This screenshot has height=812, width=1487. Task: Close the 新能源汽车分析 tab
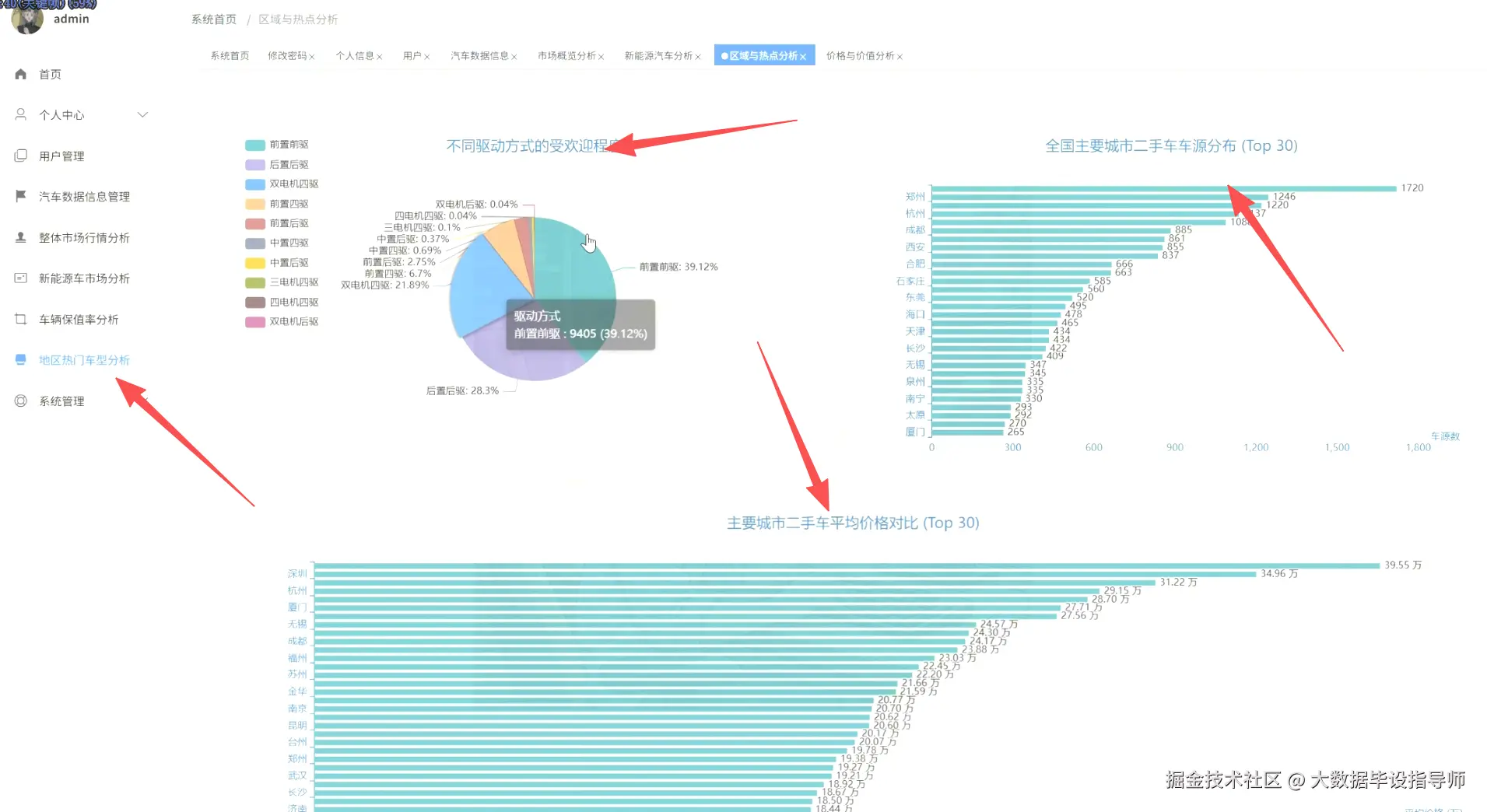(698, 55)
